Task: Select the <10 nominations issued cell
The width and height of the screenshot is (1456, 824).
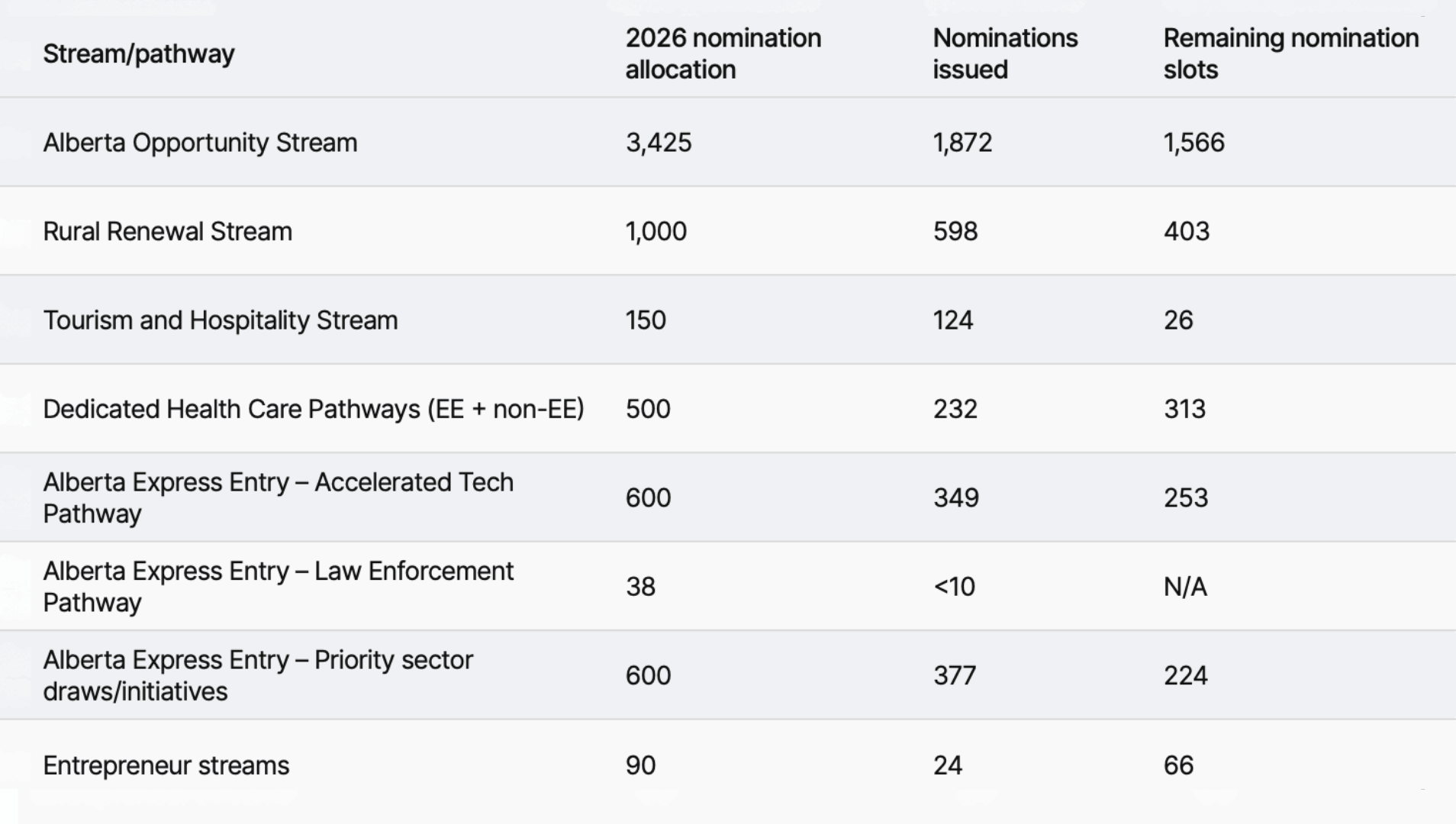Action: coord(954,587)
